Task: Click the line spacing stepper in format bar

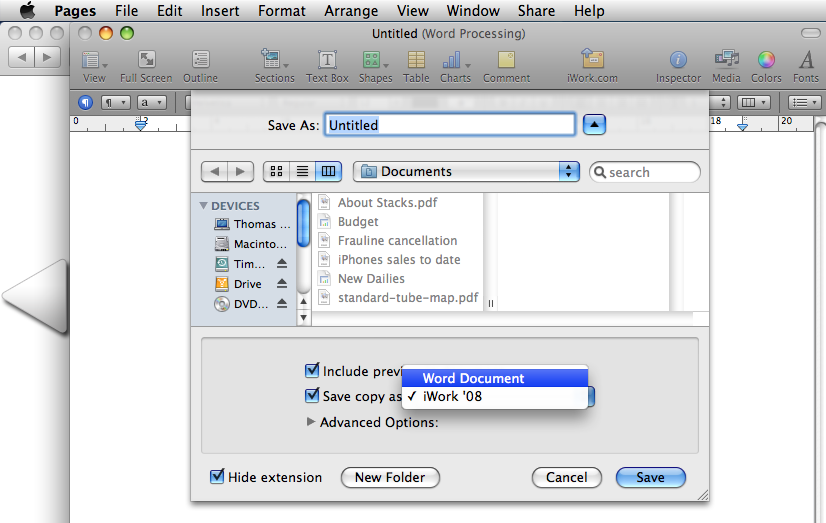Action: [x=724, y=102]
